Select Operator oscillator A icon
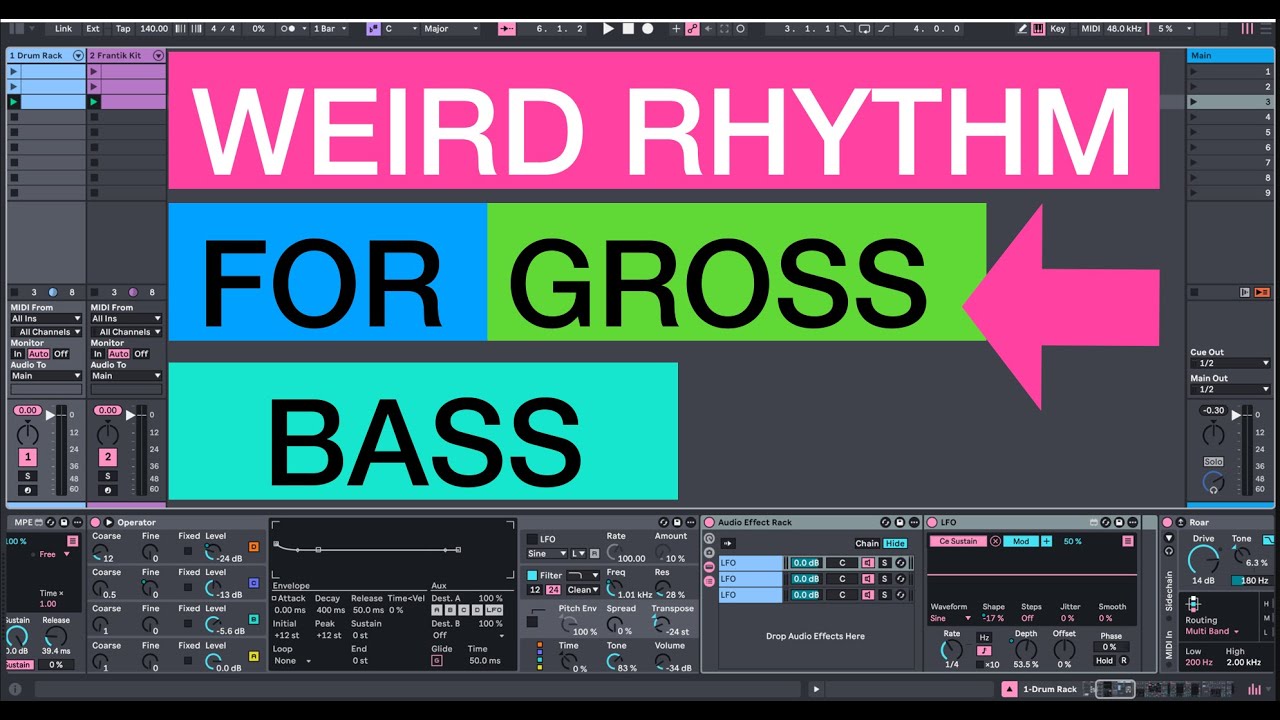 point(253,656)
